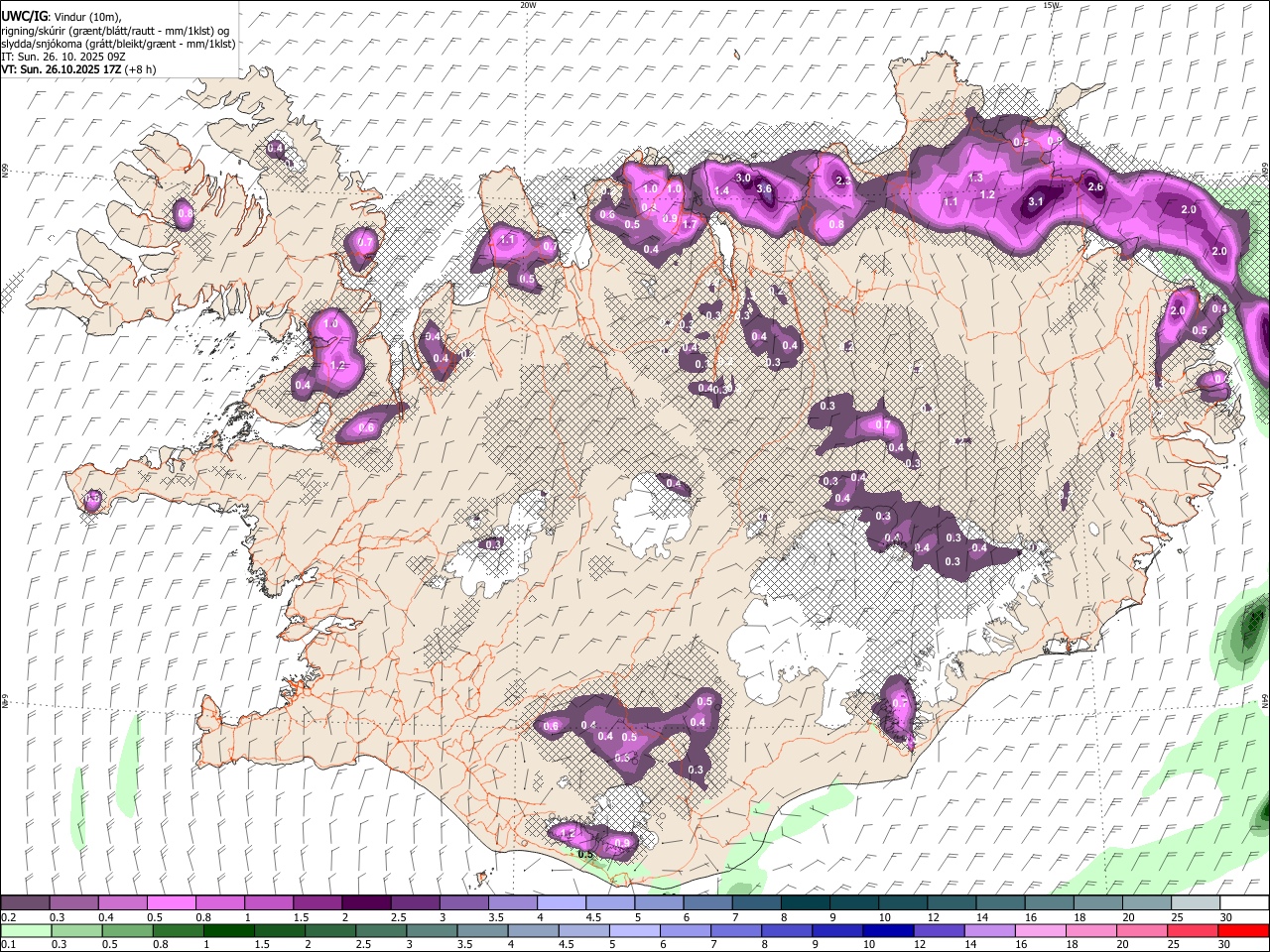The height and width of the screenshot is (952, 1270).
Task: Select the white 30 swatch on the upper scale
Action: 1243,903
